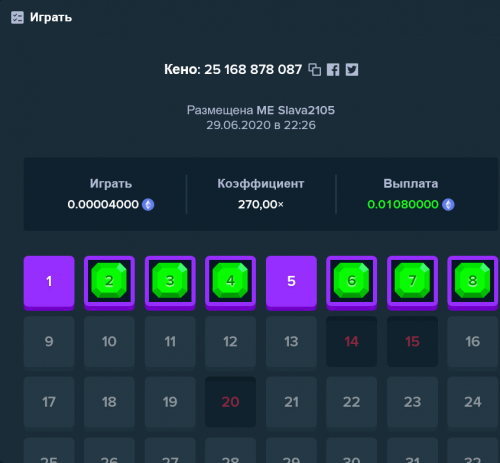
Task: Click the Ethereum icon next to bet amount
Action: (x=148, y=204)
